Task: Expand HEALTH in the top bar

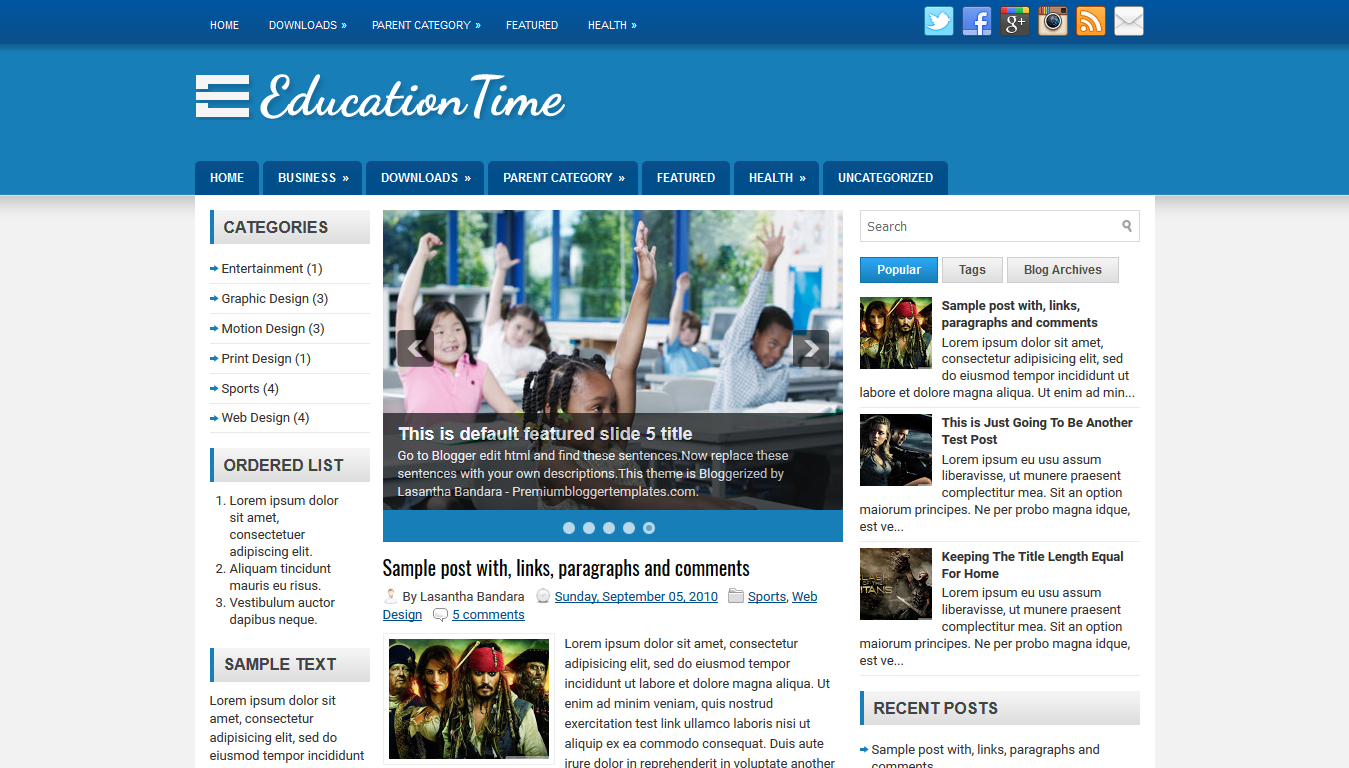Action: 612,25
